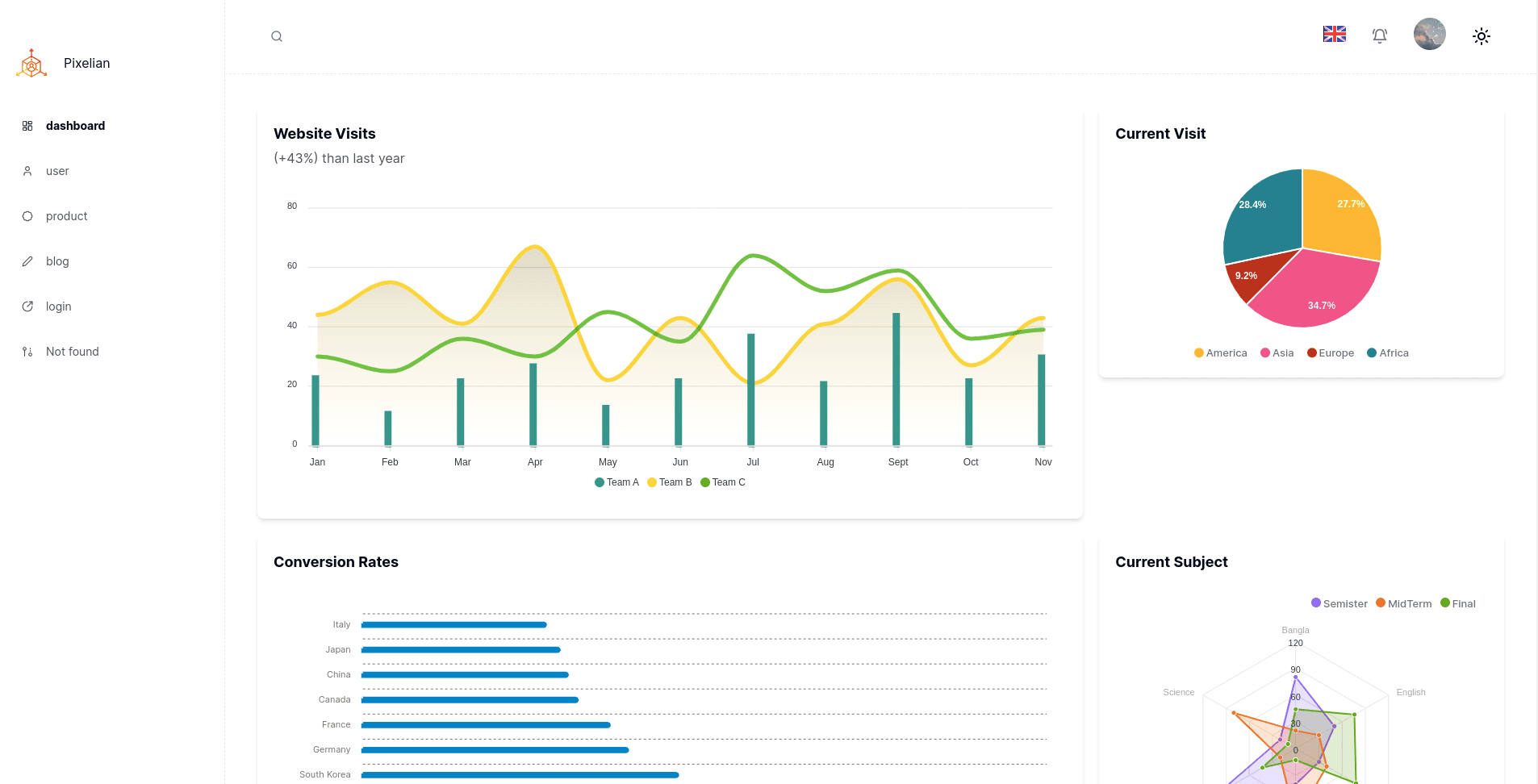This screenshot has height=784, width=1538.
Task: Click the Nov x-axis label
Action: pyautogui.click(x=1043, y=462)
